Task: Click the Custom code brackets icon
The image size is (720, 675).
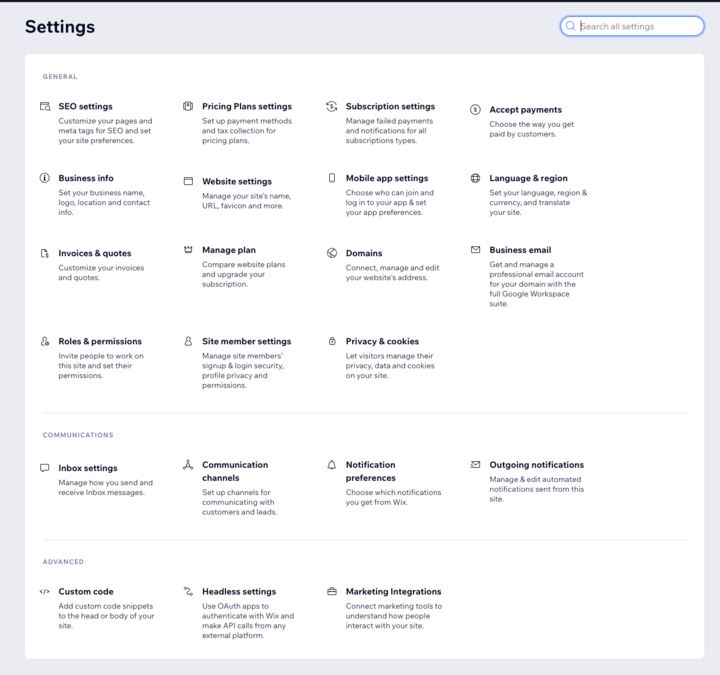Action: [45, 591]
